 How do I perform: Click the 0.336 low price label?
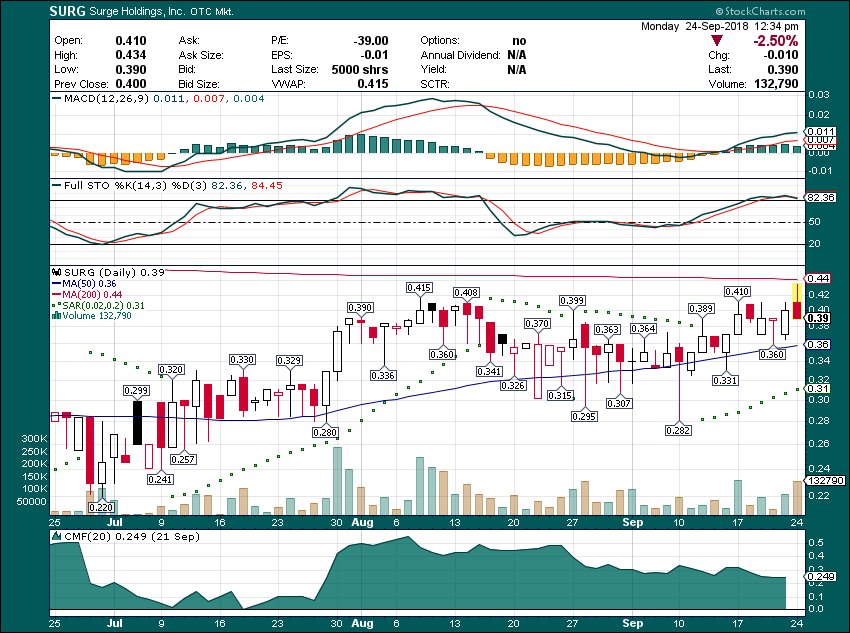[x=383, y=376]
